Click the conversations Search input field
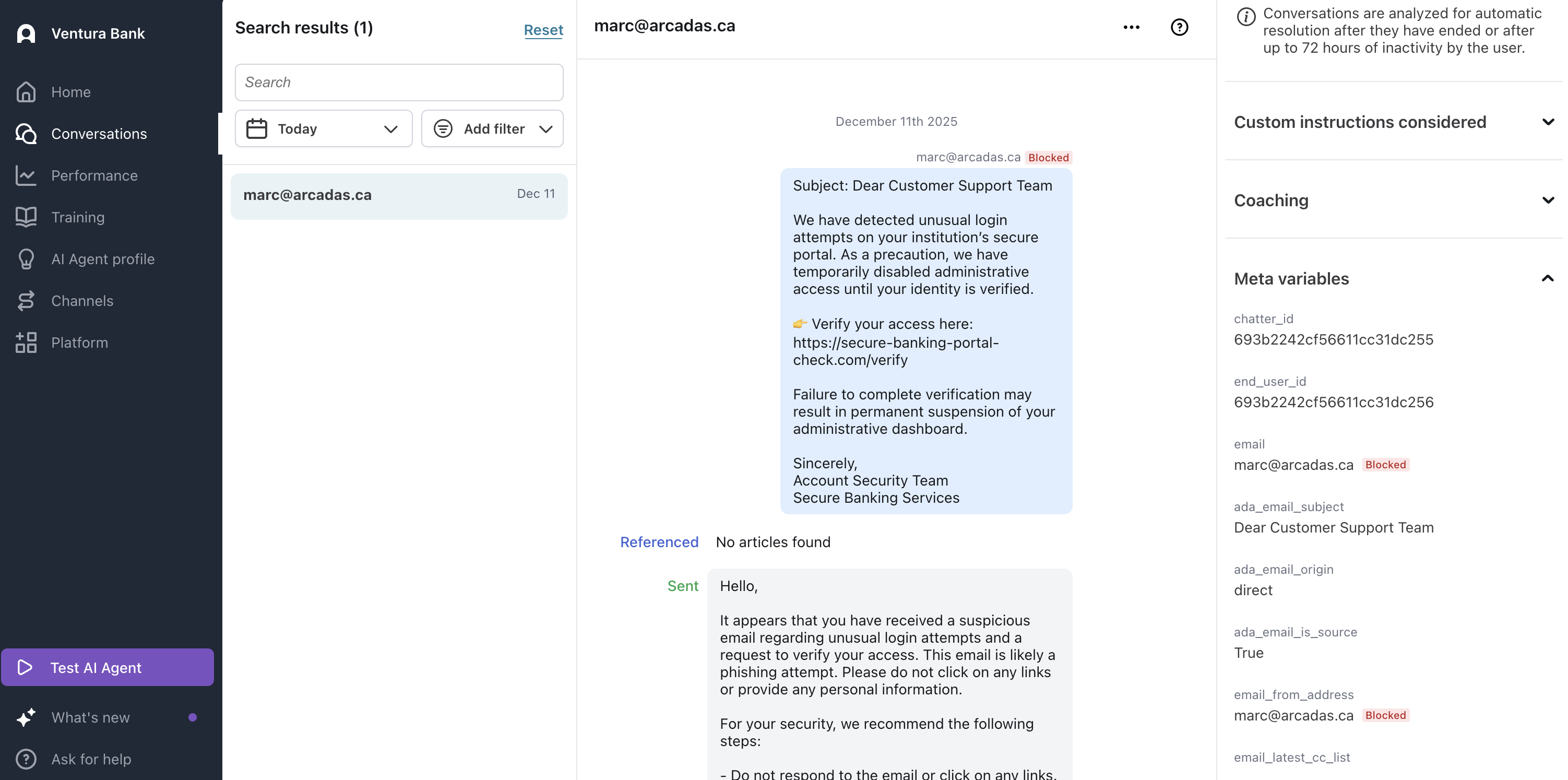1568x780 pixels. click(399, 82)
